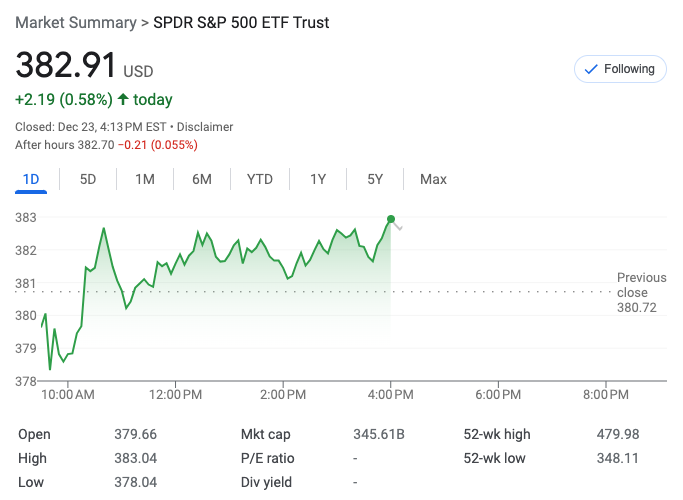This screenshot has width=683, height=500.
Task: Click the Previous close 380.72 label
Action: 640,292
